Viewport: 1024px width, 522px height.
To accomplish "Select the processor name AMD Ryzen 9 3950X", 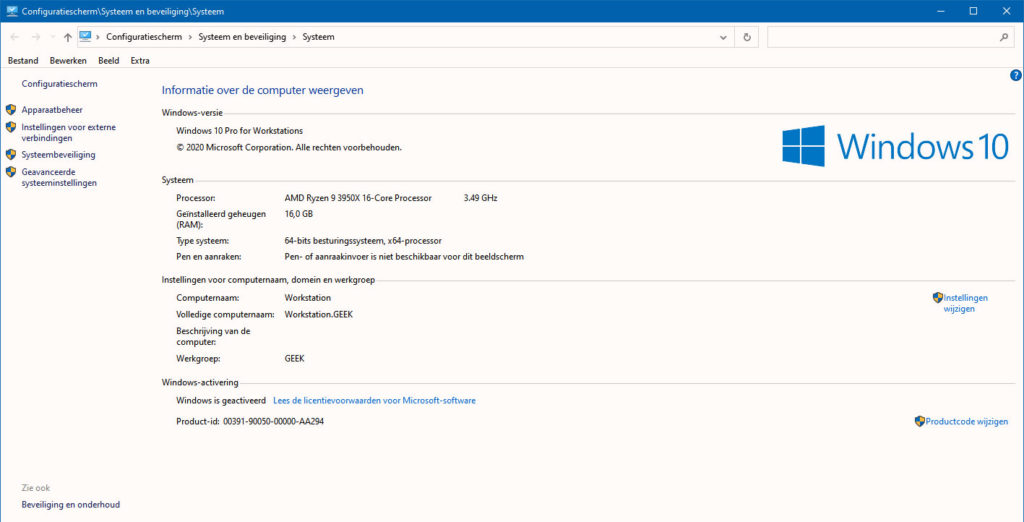I will 358,198.
